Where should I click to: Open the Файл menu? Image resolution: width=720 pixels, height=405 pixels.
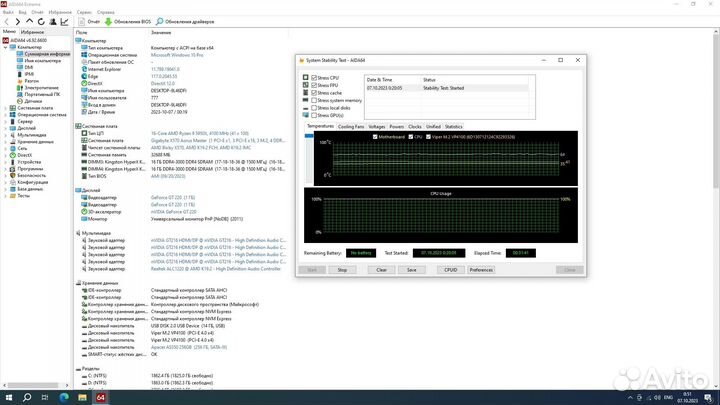coord(8,12)
